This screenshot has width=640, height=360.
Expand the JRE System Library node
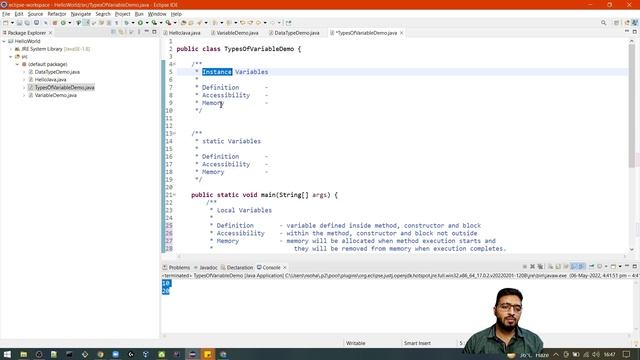(11, 49)
